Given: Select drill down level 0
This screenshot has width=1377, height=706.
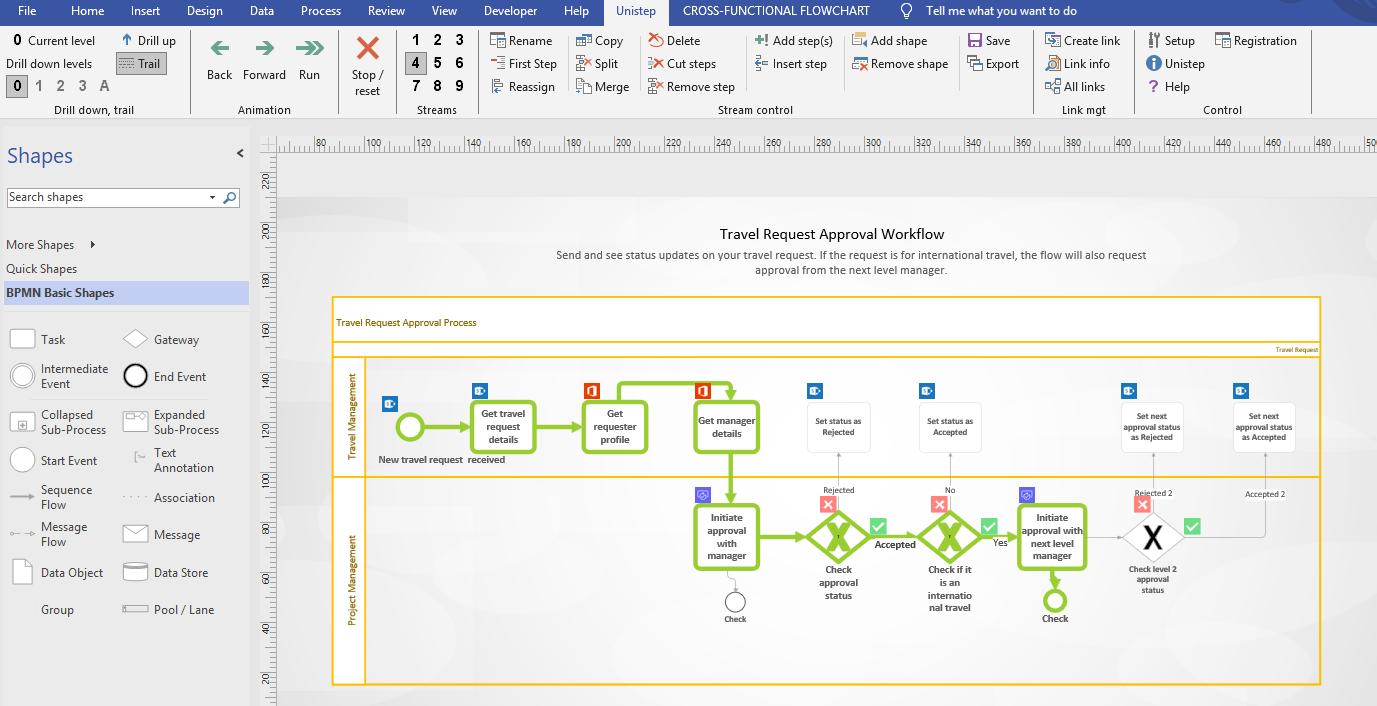Looking at the screenshot, I should 16,86.
